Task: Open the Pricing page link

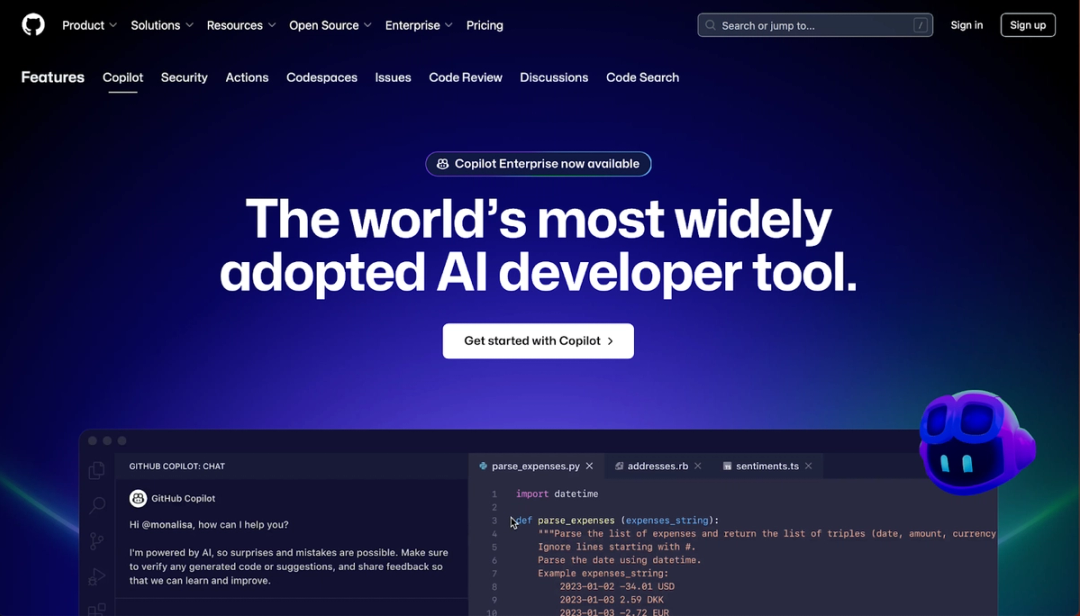Action: [485, 25]
